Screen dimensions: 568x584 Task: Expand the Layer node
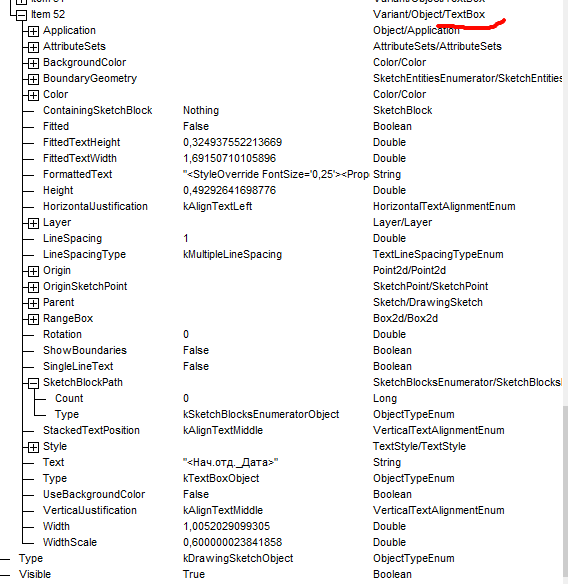(x=33, y=223)
